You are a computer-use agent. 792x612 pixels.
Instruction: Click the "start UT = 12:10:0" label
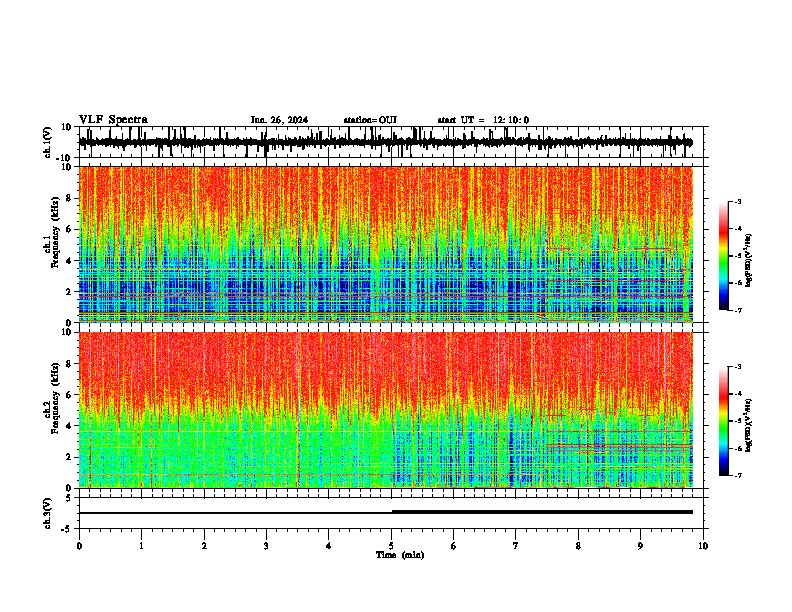[x=483, y=120]
